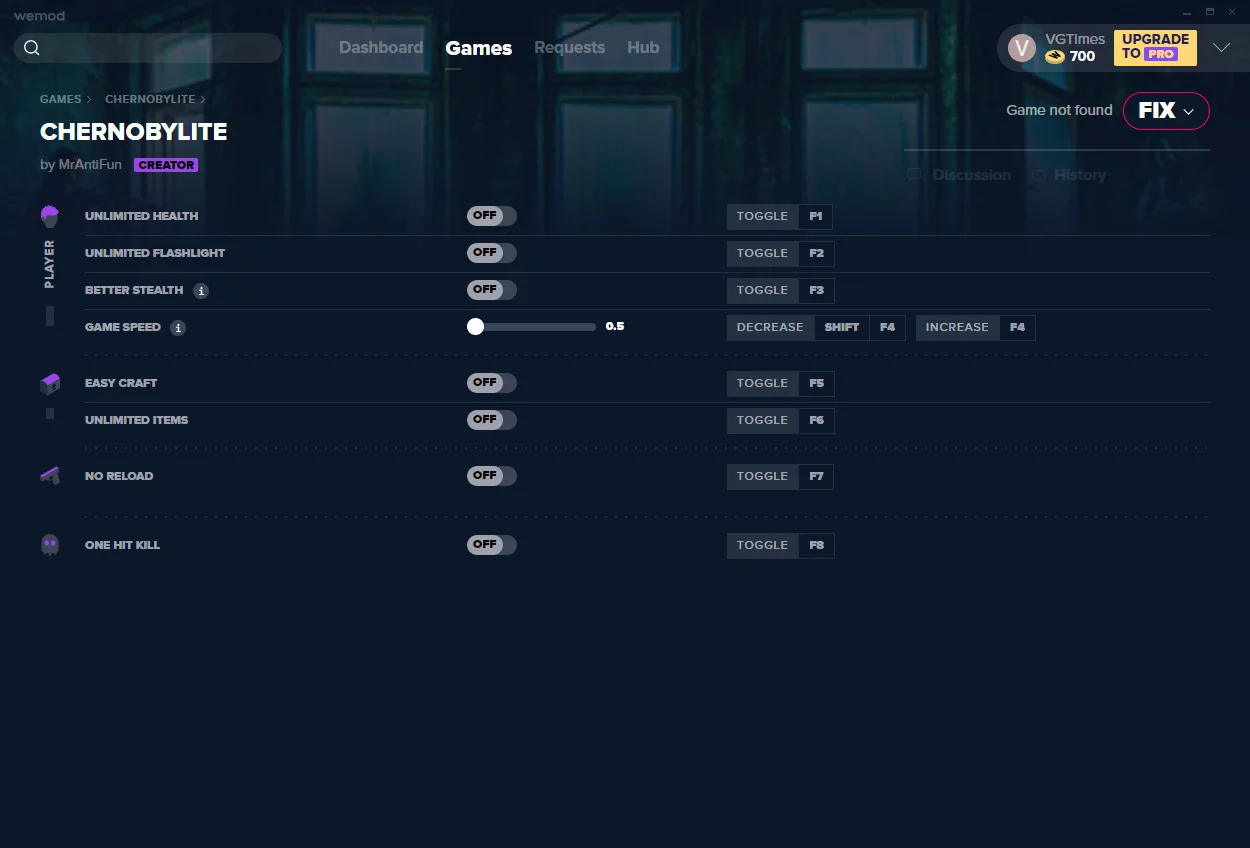Viewport: 1250px width, 848px height.
Task: Enable One Hit Kill toggle
Action: [492, 545]
